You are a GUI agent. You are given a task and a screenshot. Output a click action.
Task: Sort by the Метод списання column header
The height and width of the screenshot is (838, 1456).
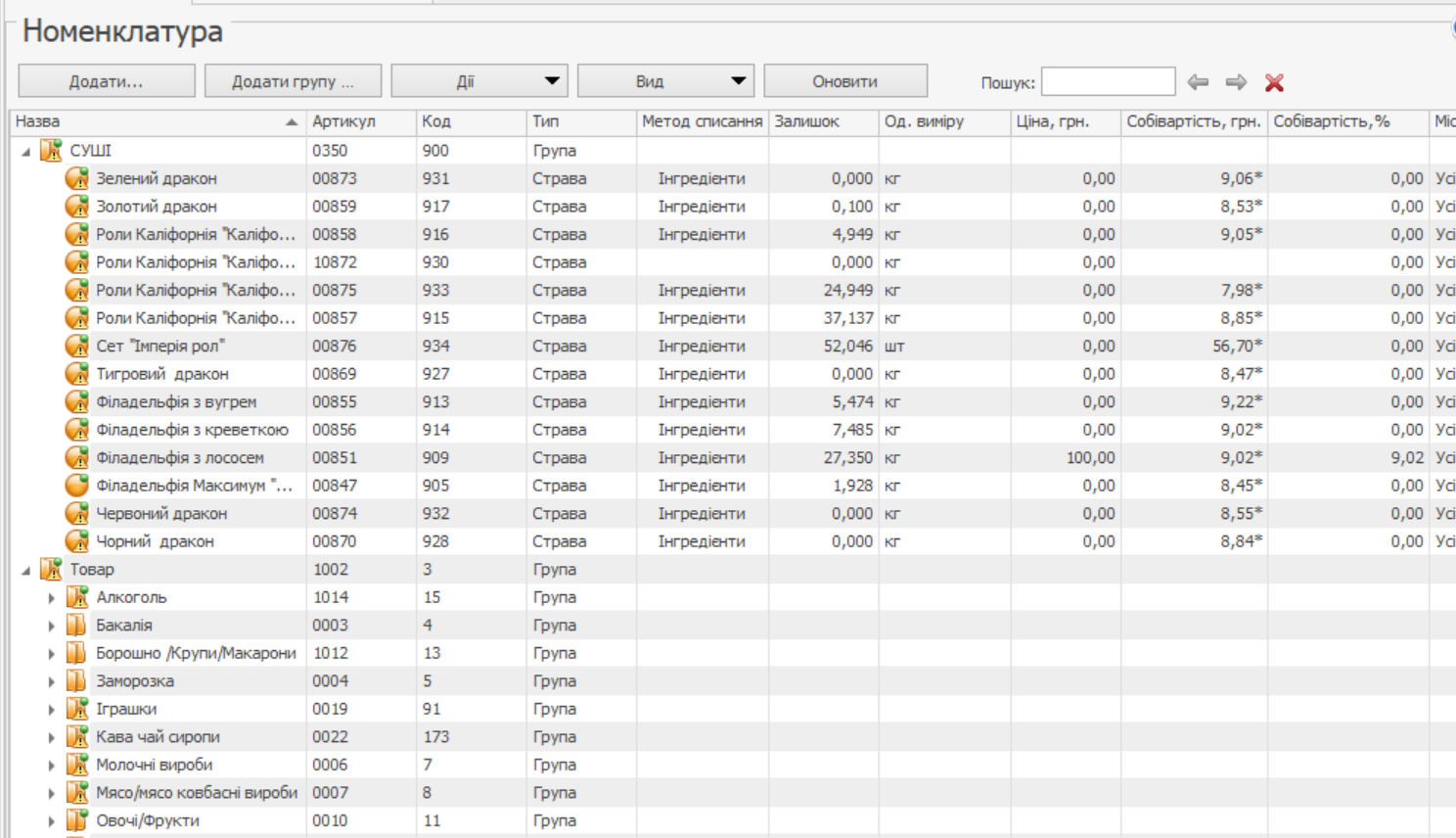(x=703, y=122)
